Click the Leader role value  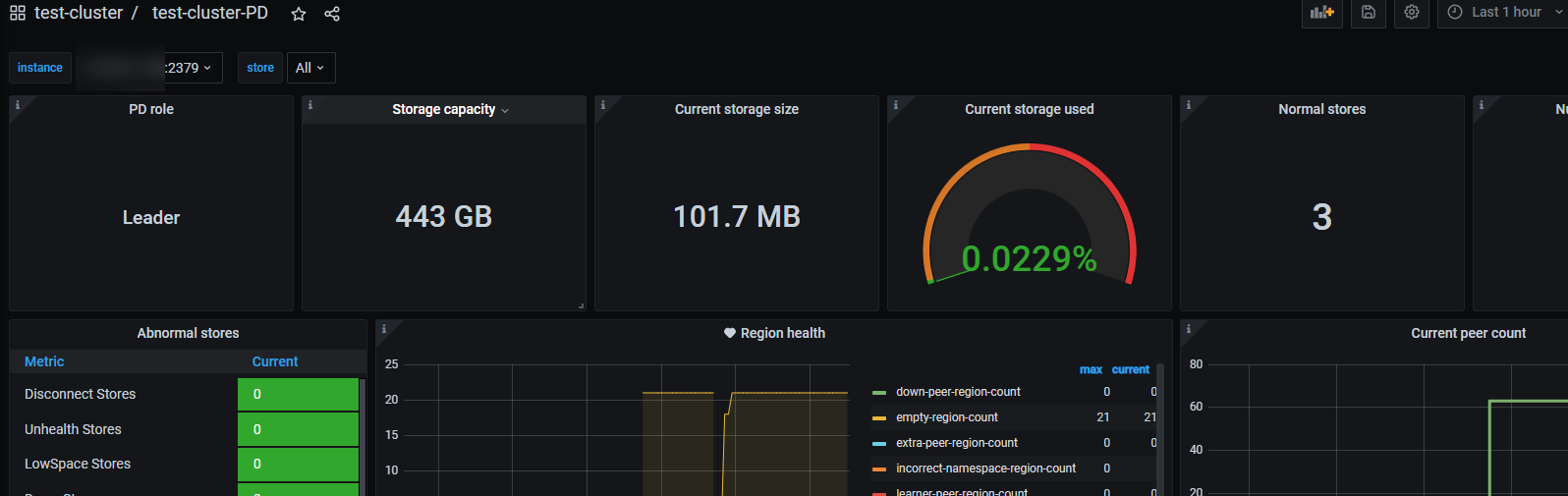click(151, 218)
